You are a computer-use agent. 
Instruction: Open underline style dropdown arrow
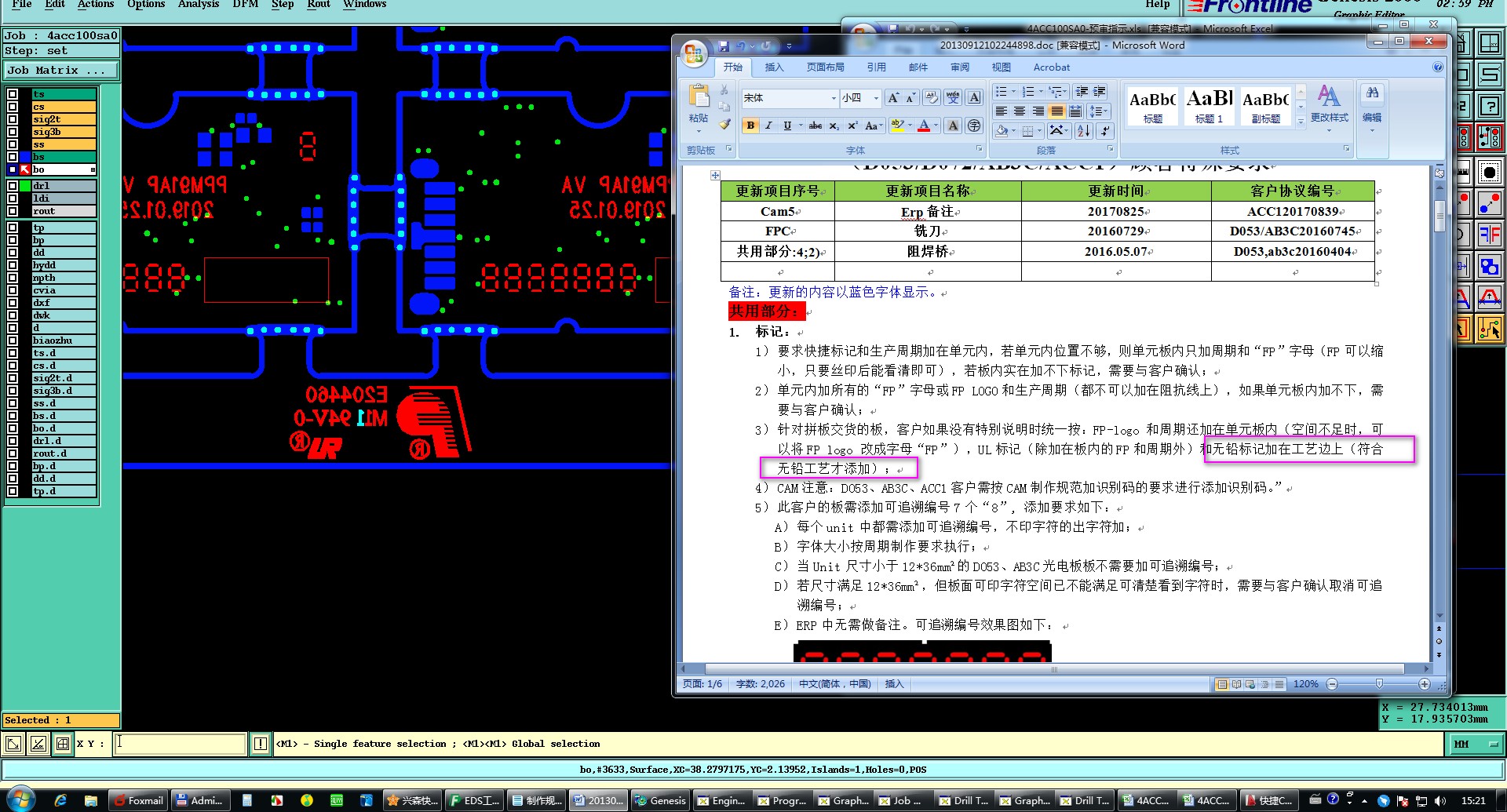pyautogui.click(x=801, y=126)
